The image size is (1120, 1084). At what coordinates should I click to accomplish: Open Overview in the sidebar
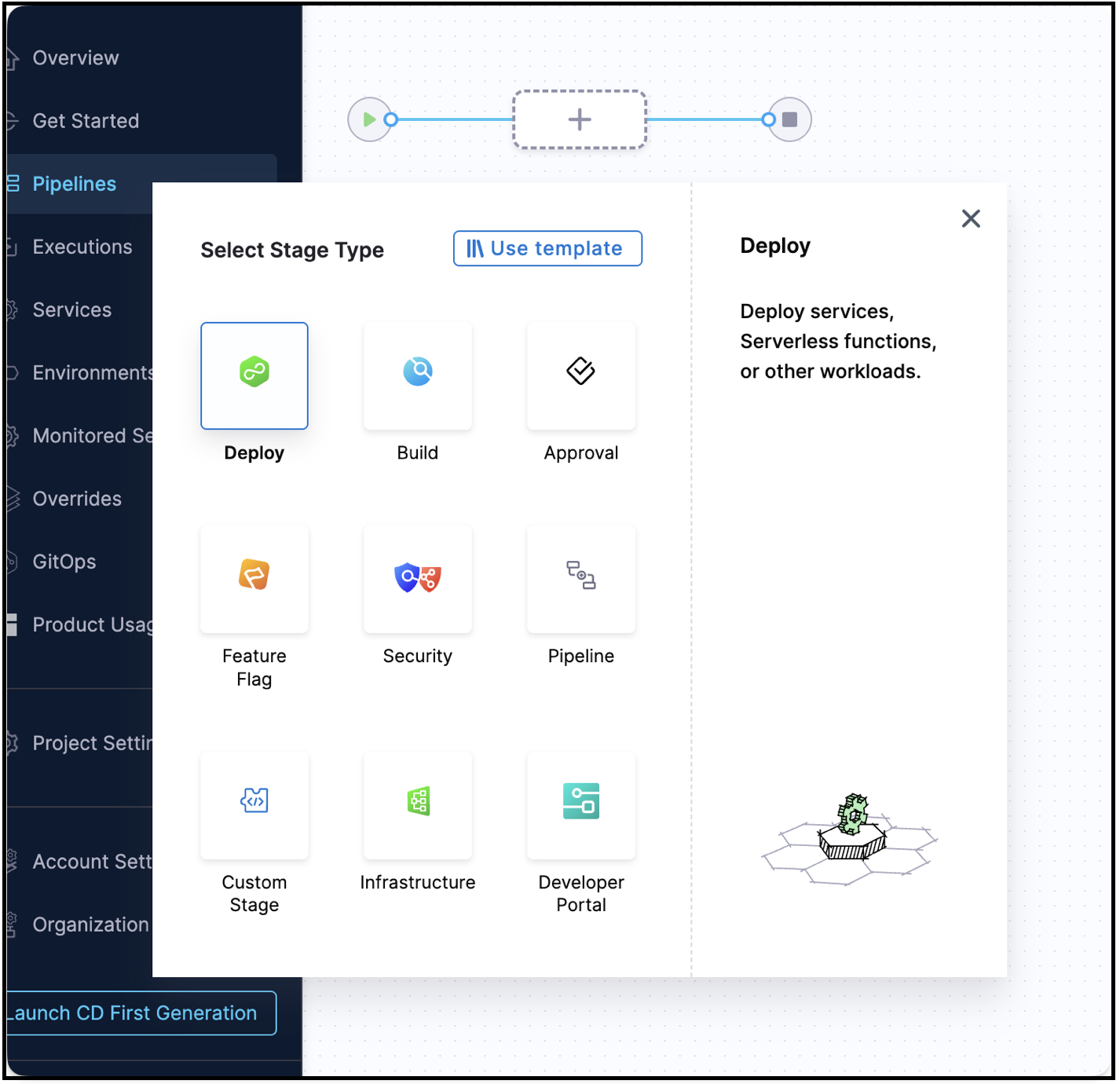pos(75,58)
